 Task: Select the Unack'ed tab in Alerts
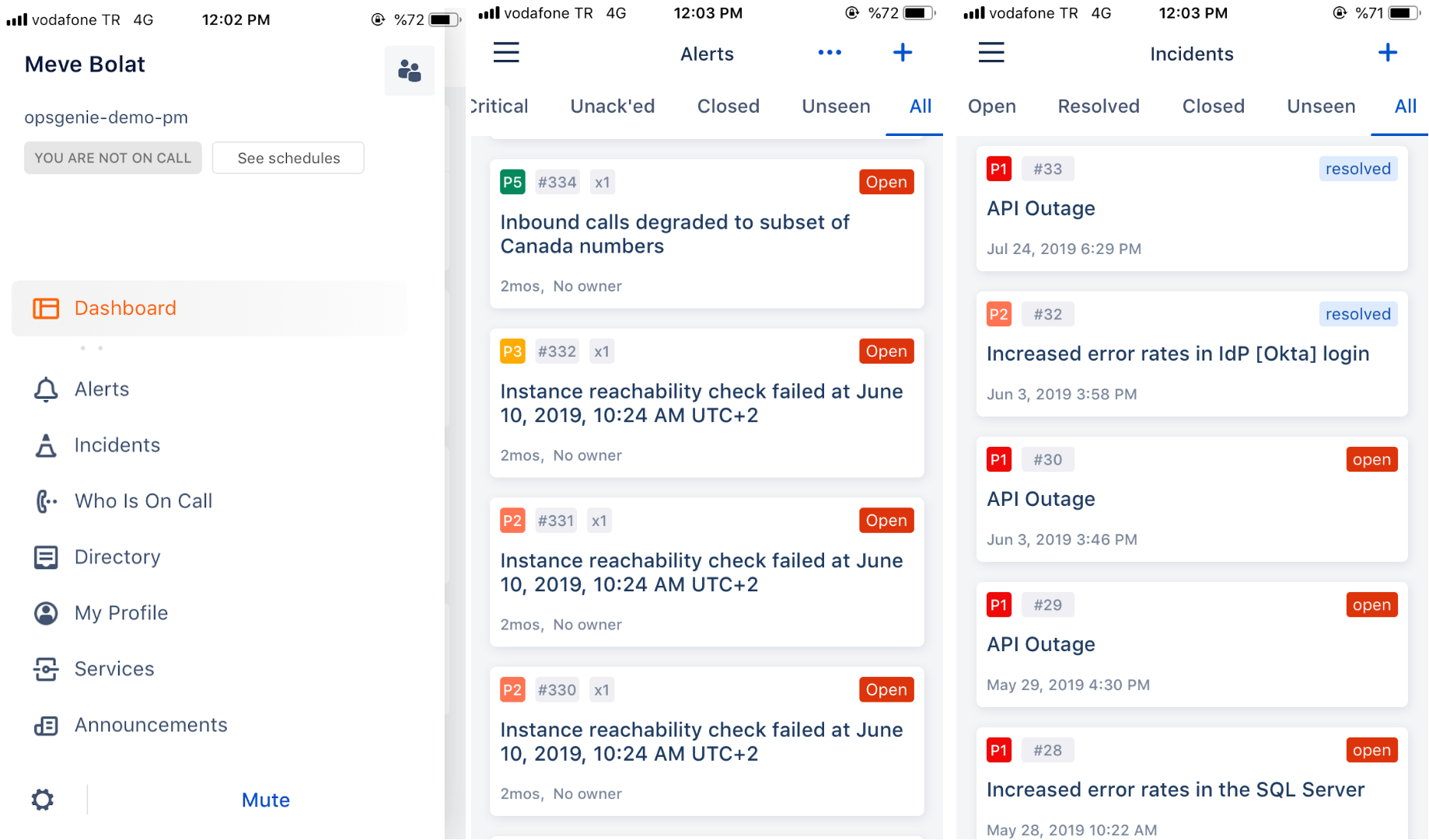pos(613,106)
